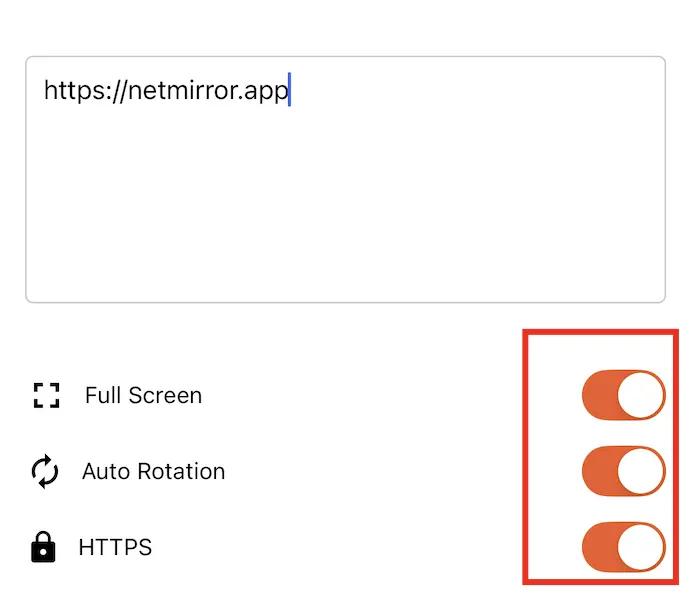Viewport: 680px width, 604px height.
Task: Turn off the Full Screen toggle
Action: coord(624,395)
